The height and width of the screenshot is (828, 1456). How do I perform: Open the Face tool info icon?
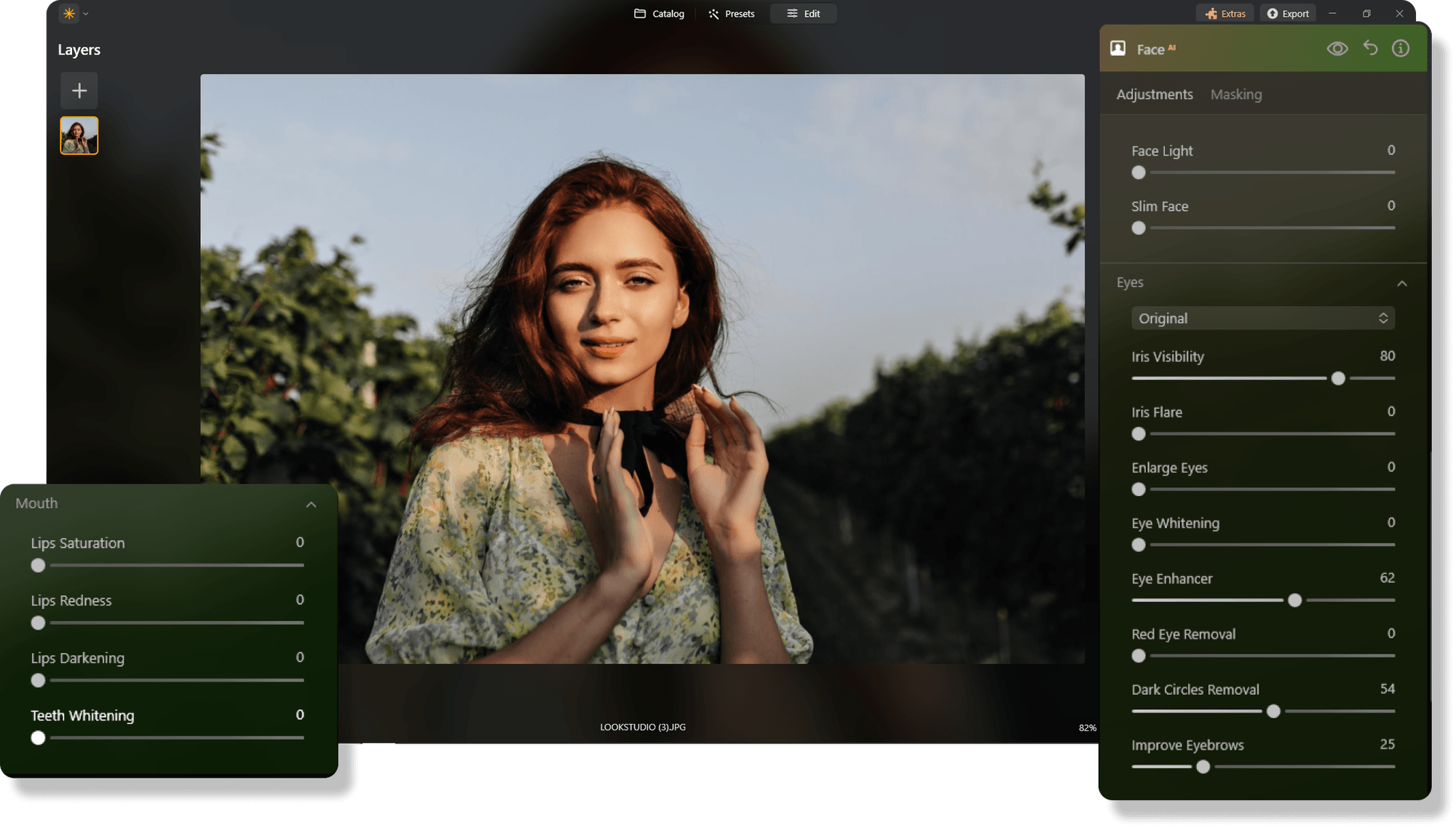point(1400,48)
